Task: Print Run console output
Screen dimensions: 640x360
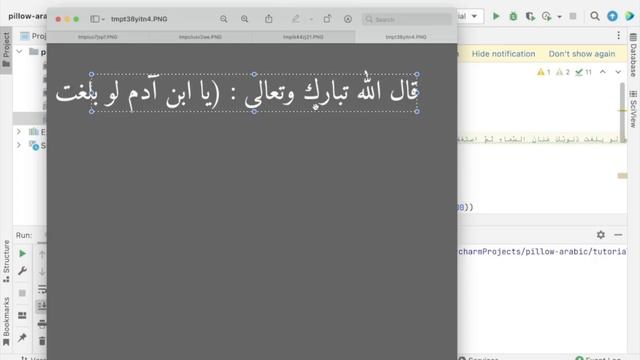Action: coord(42,324)
